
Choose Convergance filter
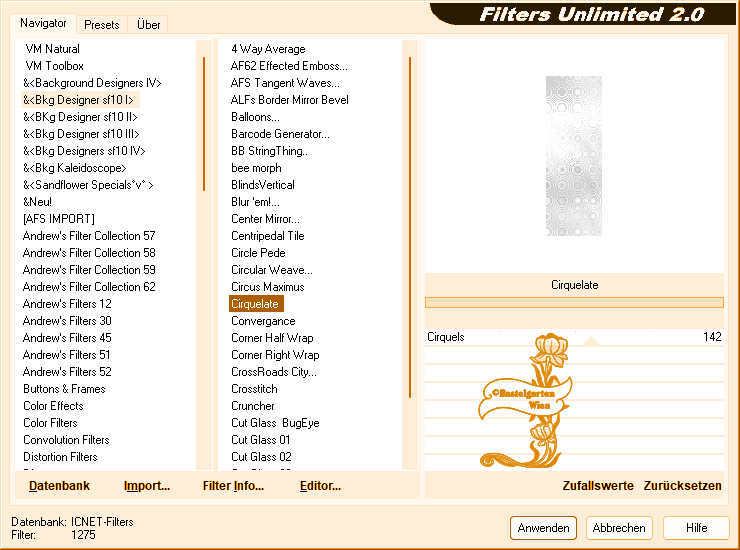click(263, 321)
